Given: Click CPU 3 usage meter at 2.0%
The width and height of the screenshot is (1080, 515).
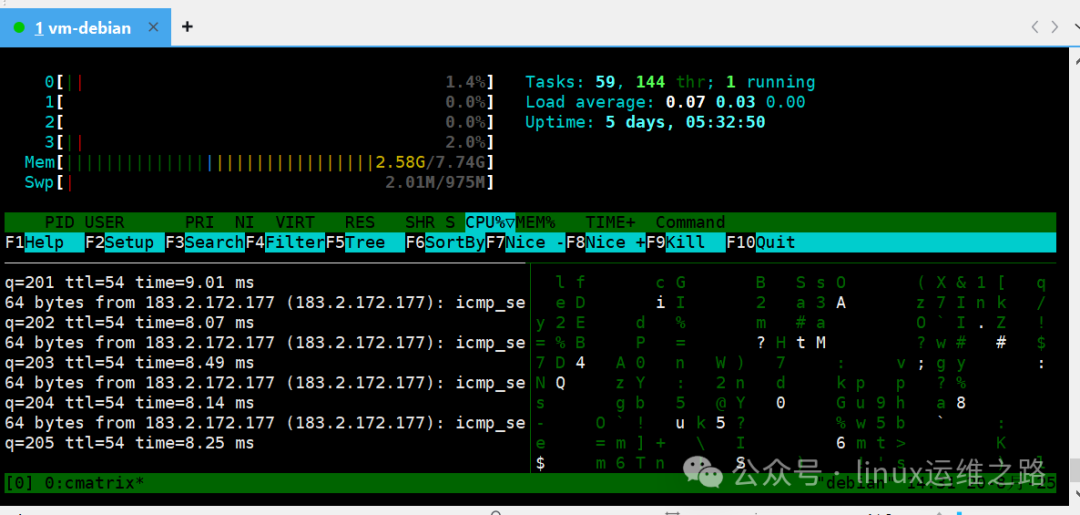Looking at the screenshot, I should (x=269, y=143).
